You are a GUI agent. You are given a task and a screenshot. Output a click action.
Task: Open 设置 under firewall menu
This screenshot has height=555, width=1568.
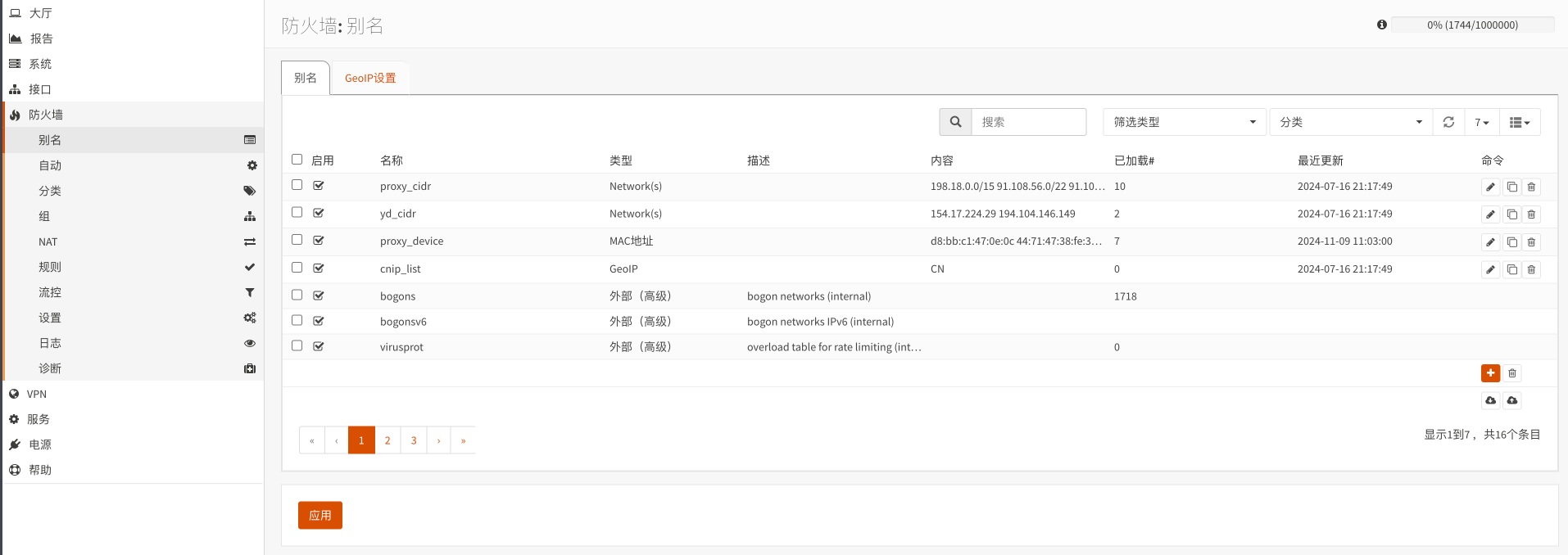point(134,318)
